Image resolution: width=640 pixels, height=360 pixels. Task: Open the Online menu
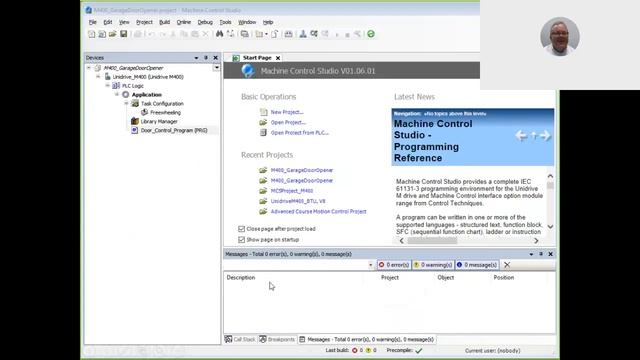(x=184, y=22)
